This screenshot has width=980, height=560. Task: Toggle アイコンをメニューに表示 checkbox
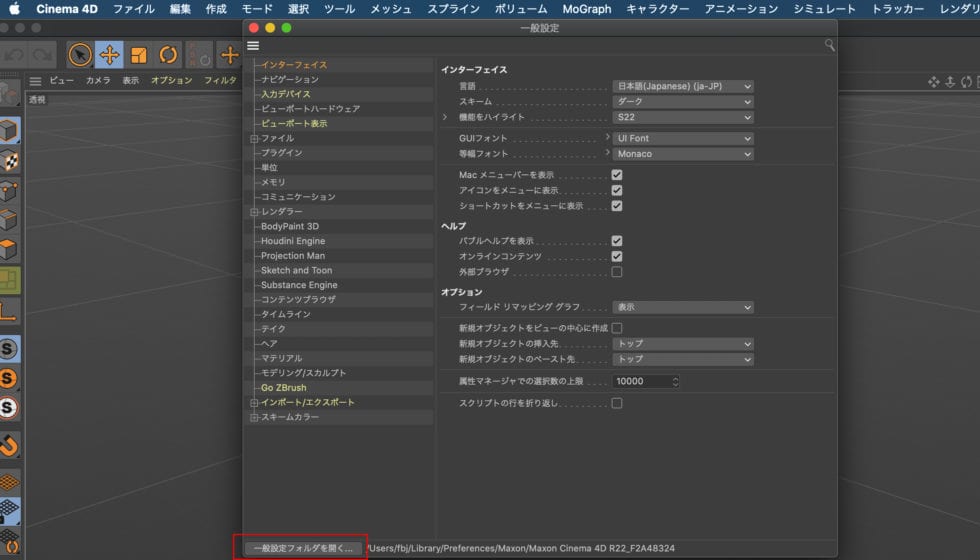click(x=617, y=191)
